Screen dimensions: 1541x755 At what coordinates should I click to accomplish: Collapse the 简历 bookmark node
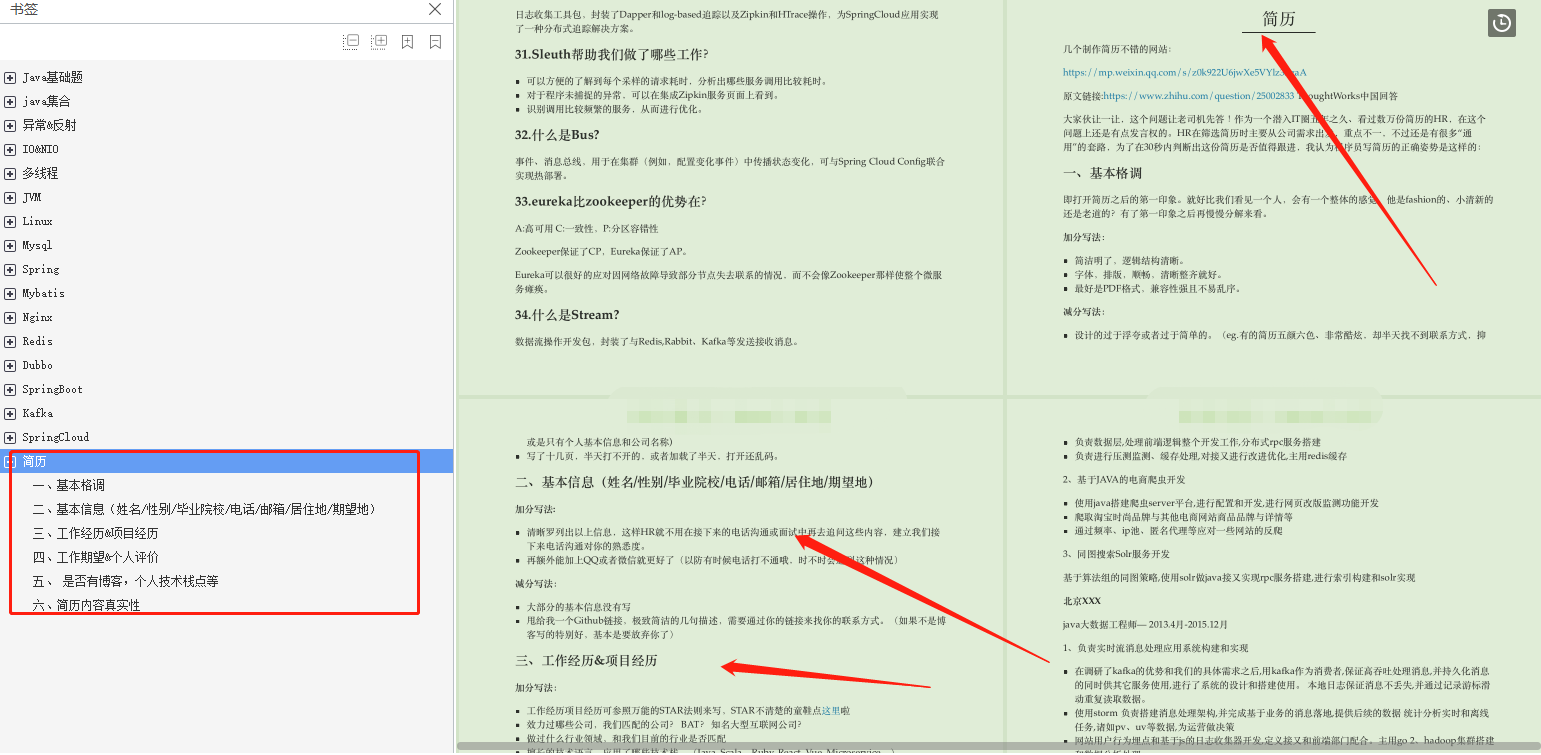(10, 461)
